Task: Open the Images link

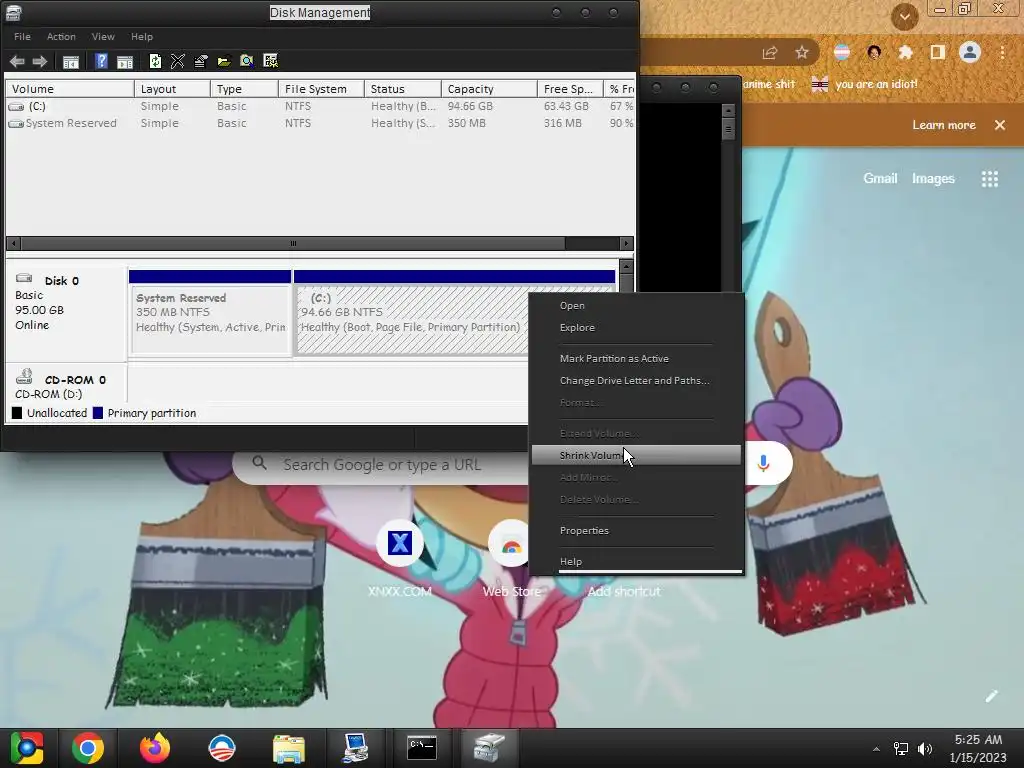Action: (x=933, y=178)
